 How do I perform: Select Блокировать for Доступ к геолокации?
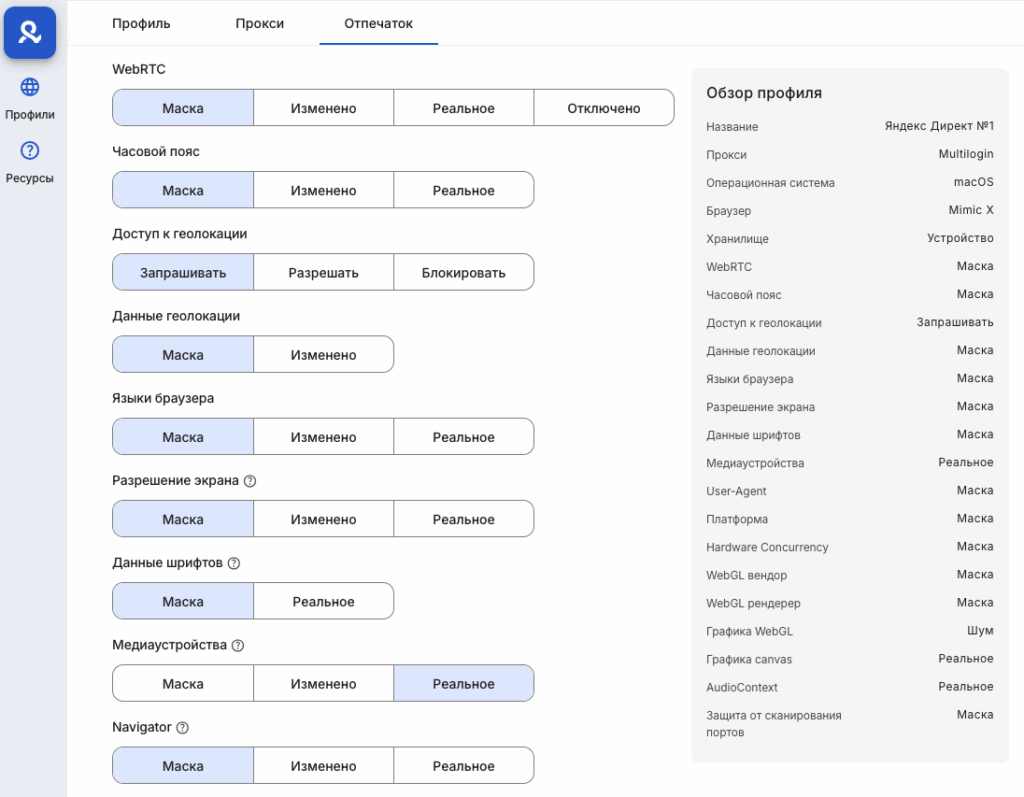click(463, 272)
